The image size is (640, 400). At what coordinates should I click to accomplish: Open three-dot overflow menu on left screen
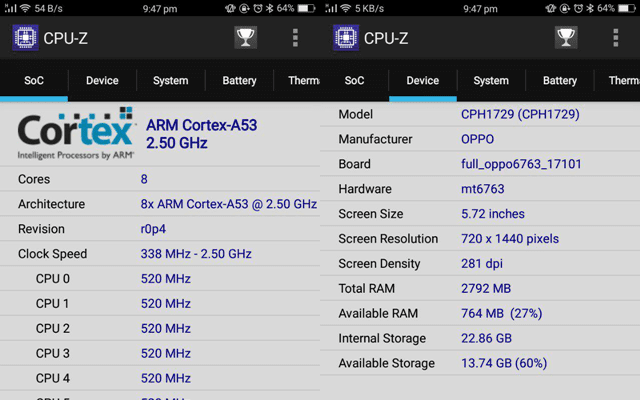tap(295, 38)
